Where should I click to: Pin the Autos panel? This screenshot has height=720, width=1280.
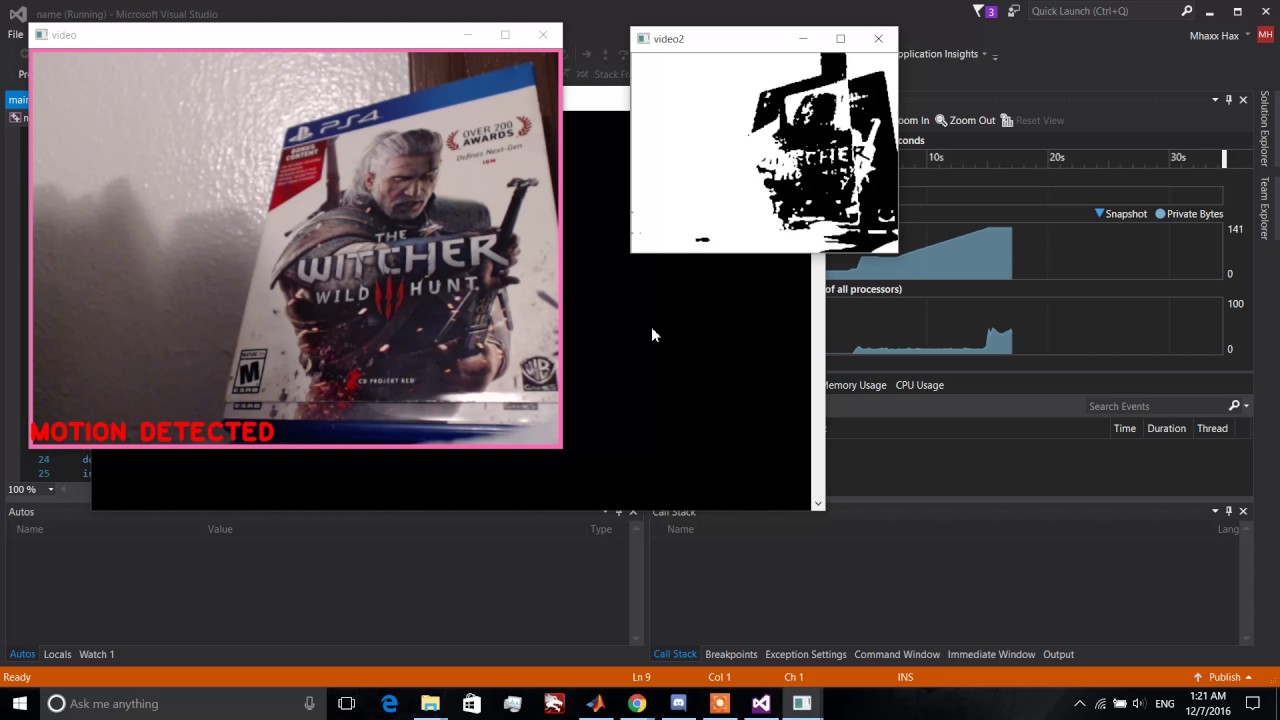(619, 511)
